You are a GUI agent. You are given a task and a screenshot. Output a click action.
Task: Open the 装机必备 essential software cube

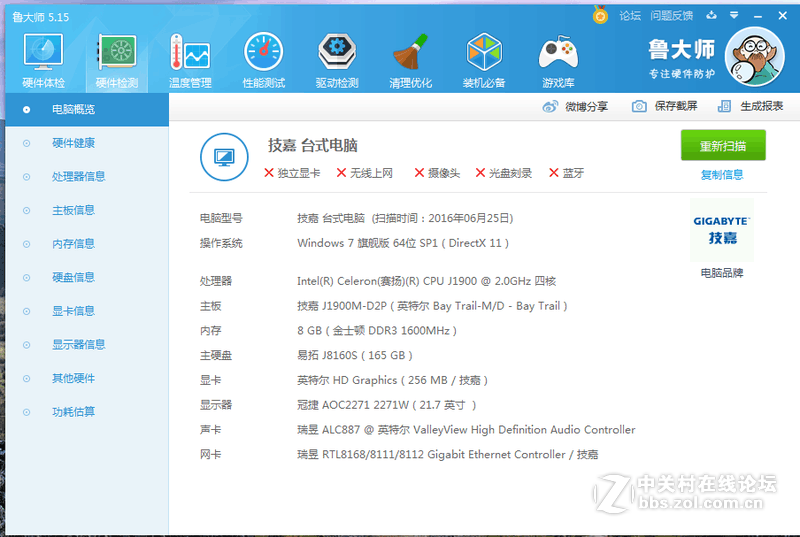[x=484, y=60]
